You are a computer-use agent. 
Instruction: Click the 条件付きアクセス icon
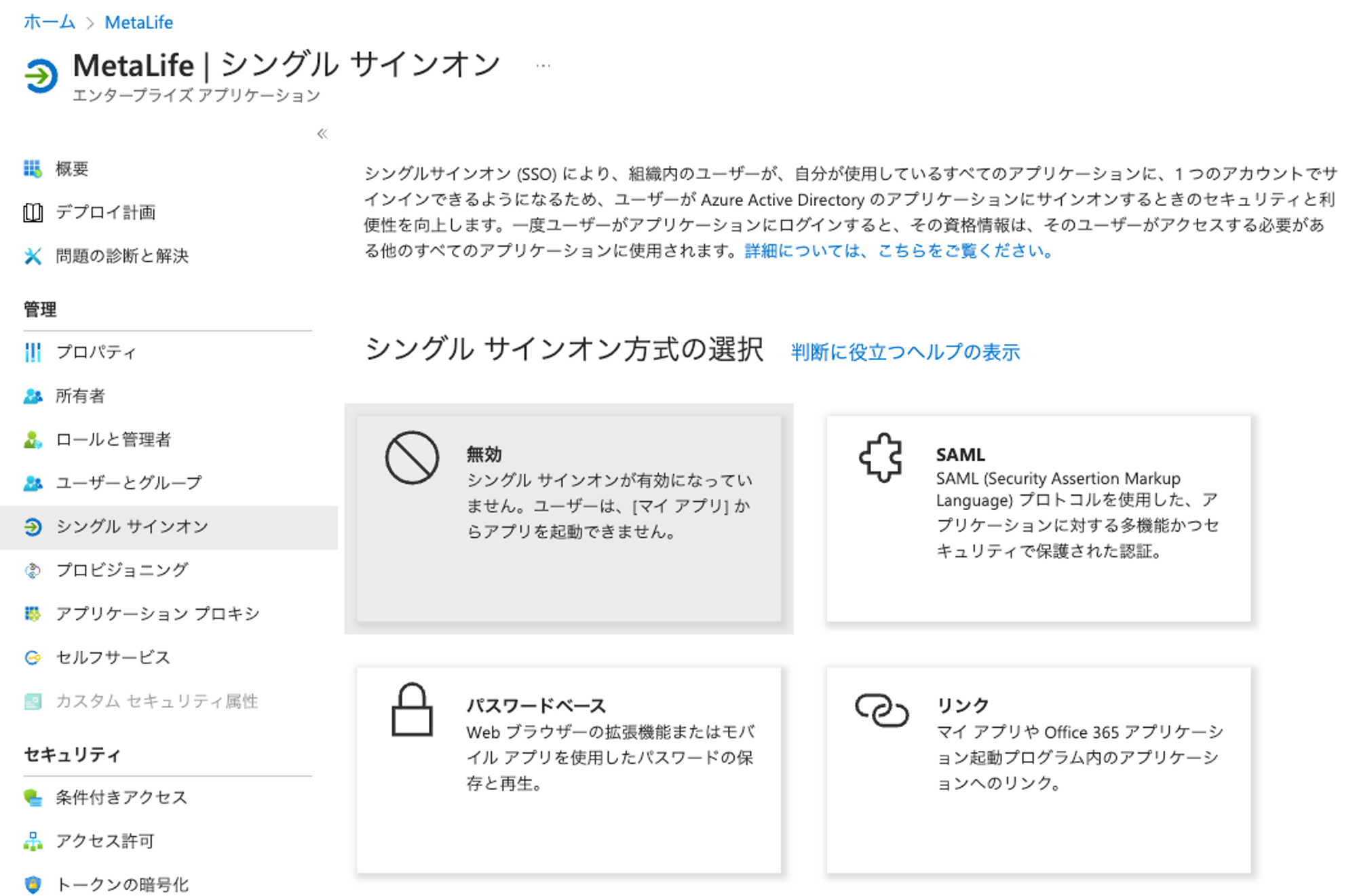[33, 798]
